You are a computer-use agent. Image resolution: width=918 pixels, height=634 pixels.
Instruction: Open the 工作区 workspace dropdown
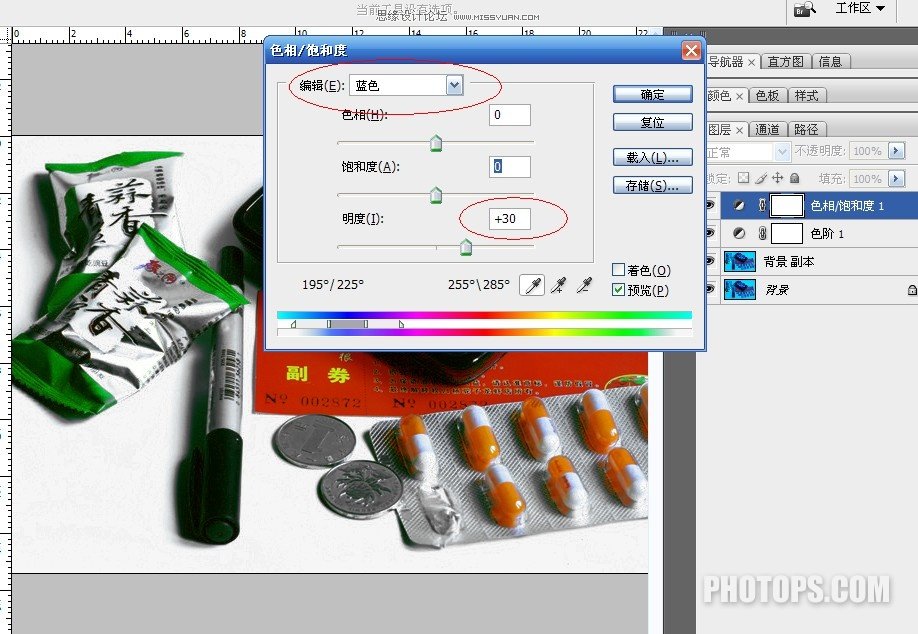click(x=859, y=8)
